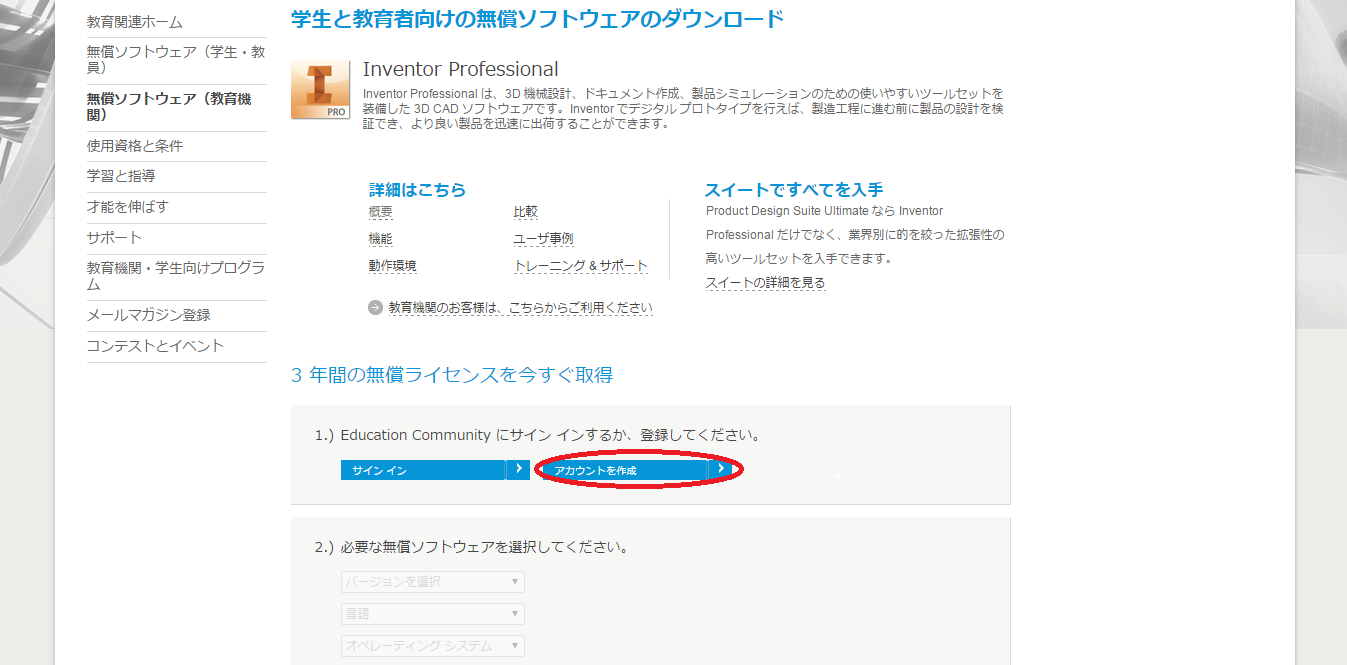Follow 教育機関のお客様は、こちらからご利用ください link
The height and width of the screenshot is (665, 1347).
click(x=521, y=308)
